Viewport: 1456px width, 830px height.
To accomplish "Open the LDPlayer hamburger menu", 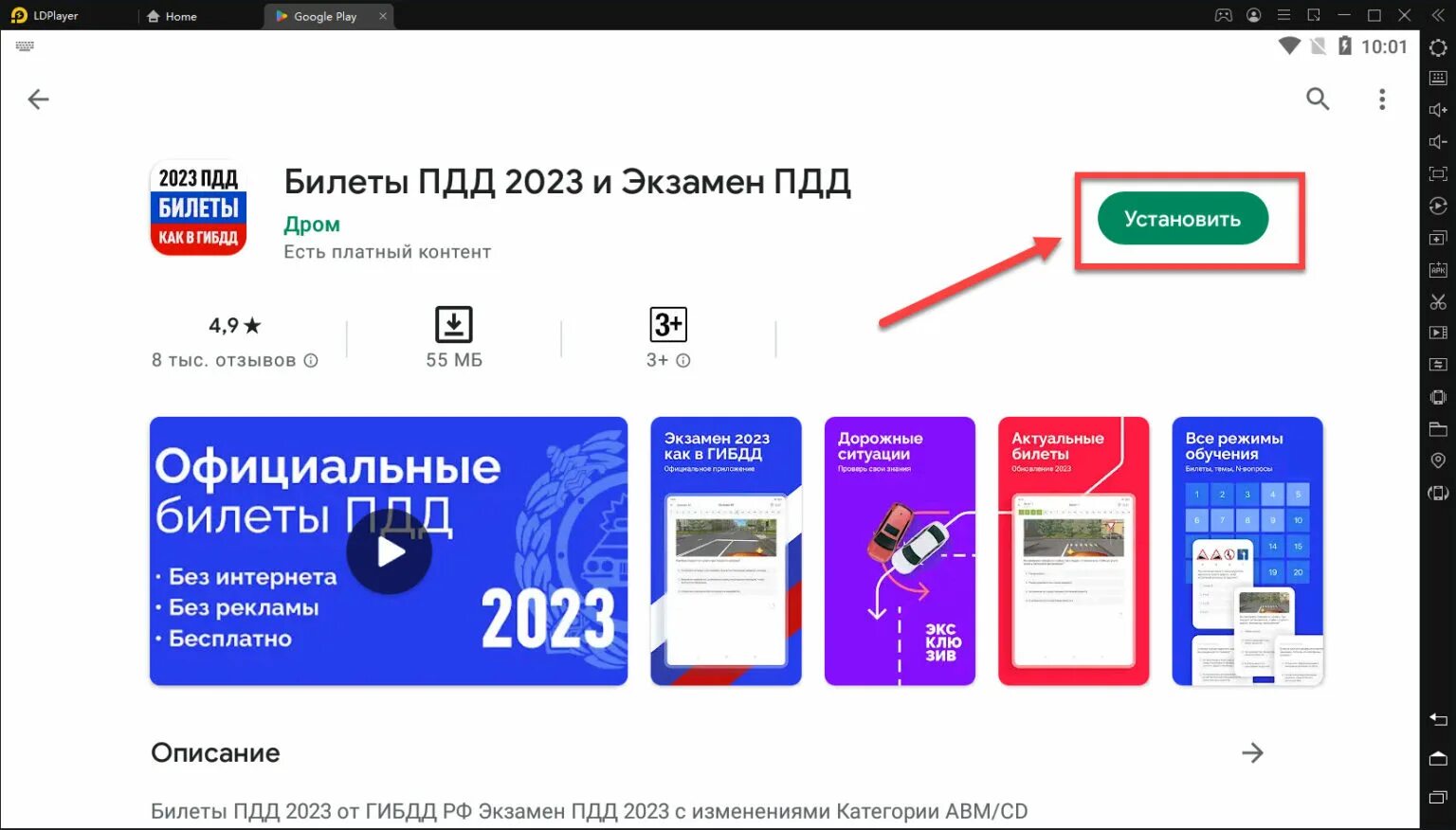I will [1283, 15].
